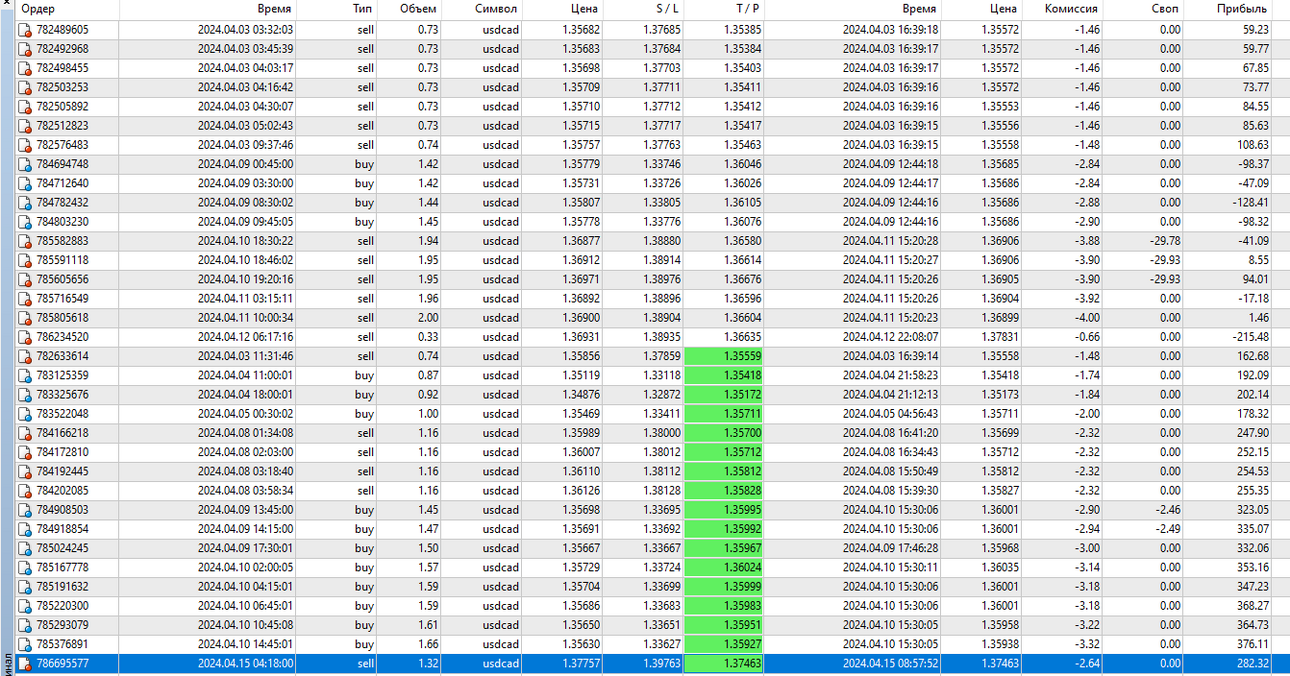The image size is (1290, 676).
Task: Click the order icon for 786234520
Action: (x=25, y=337)
